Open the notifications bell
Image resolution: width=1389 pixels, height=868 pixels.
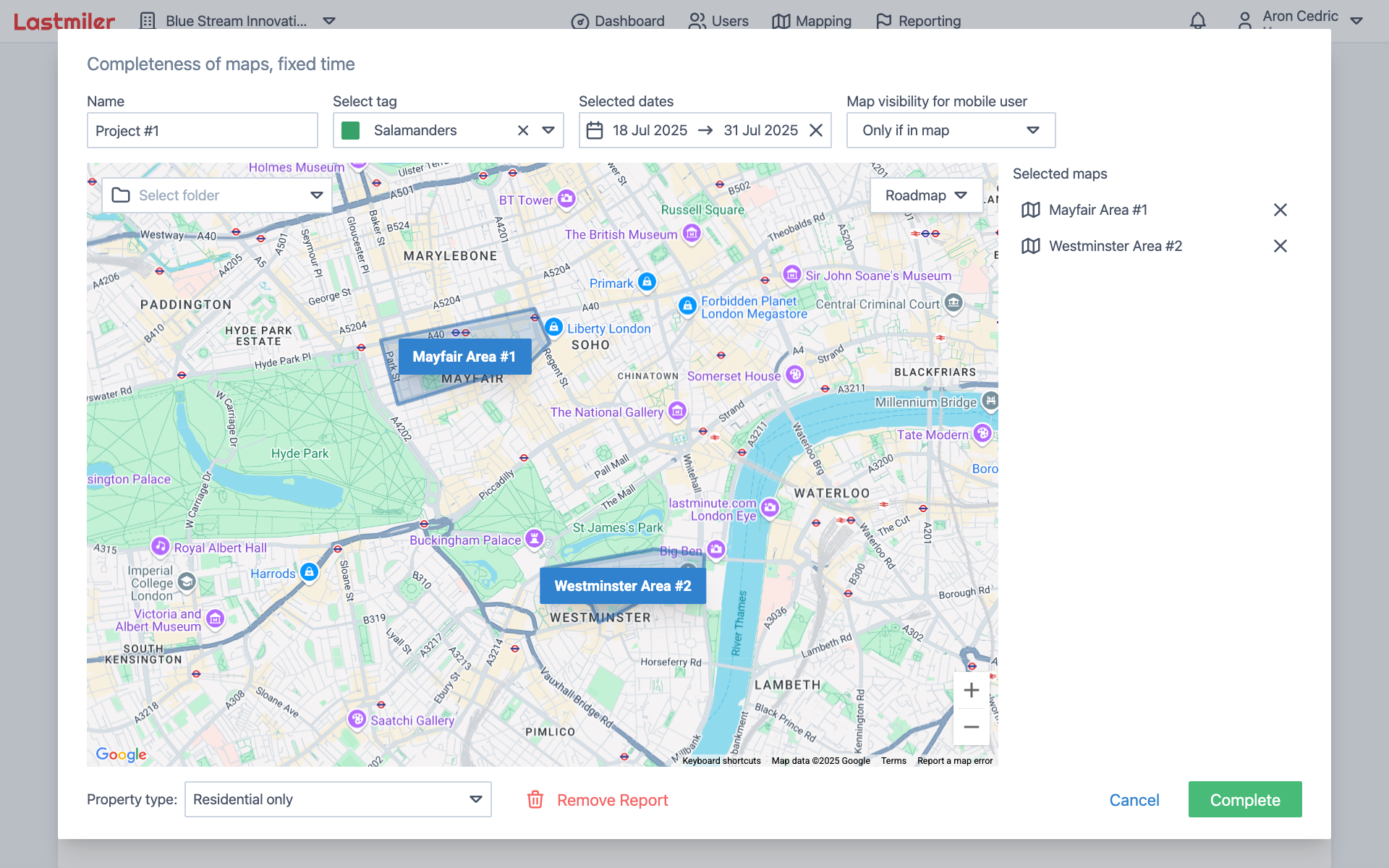(x=1198, y=21)
